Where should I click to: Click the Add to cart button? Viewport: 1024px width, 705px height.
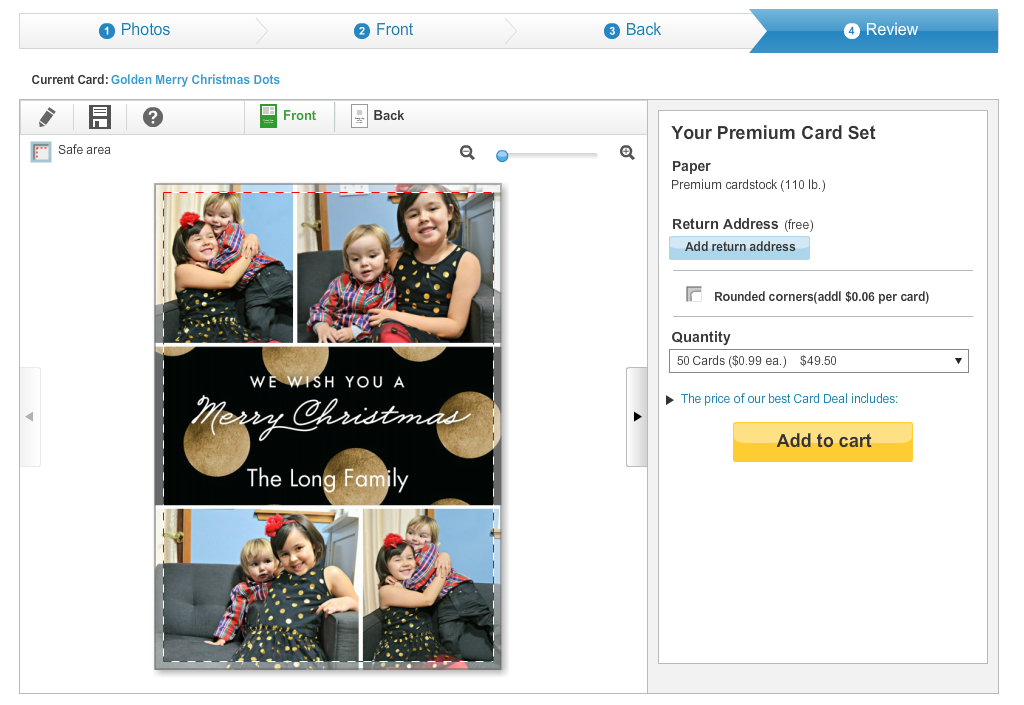pos(823,442)
